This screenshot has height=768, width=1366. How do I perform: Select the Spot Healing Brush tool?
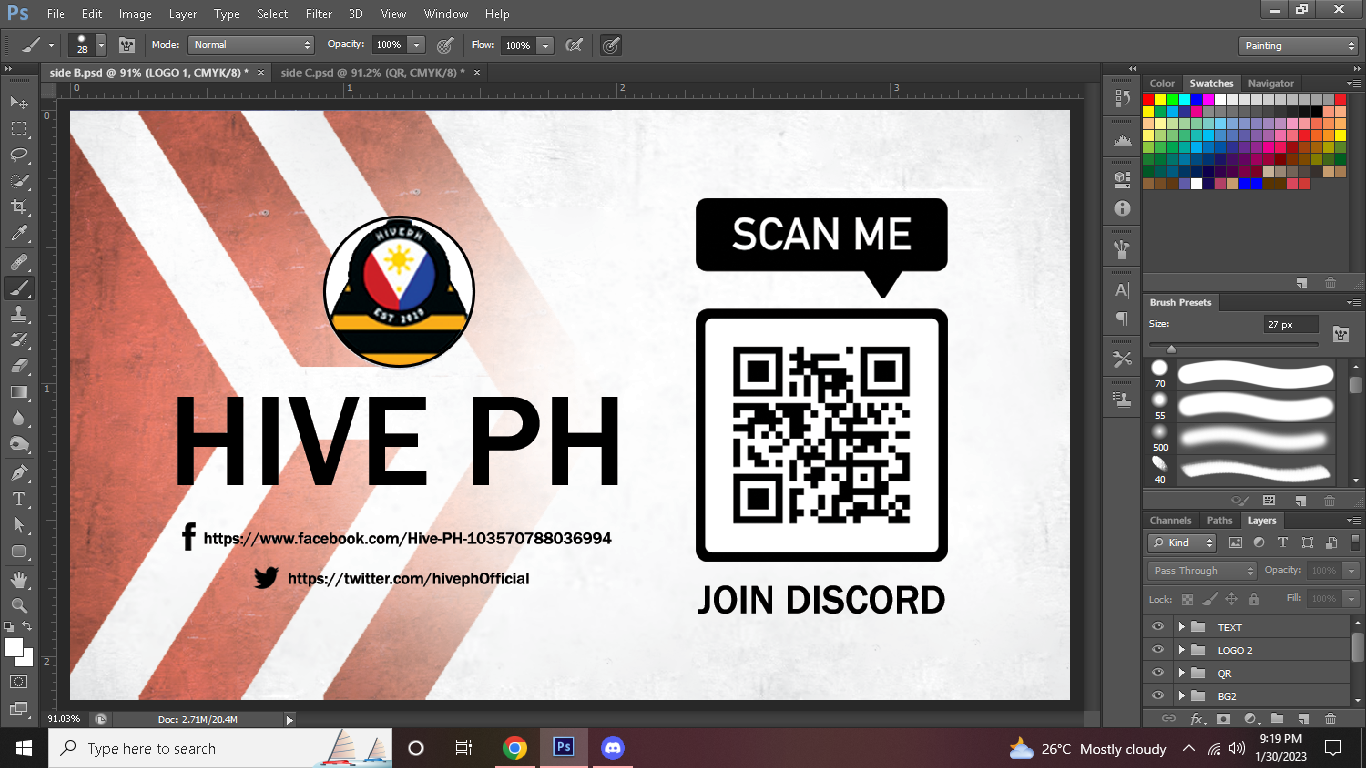[19, 262]
